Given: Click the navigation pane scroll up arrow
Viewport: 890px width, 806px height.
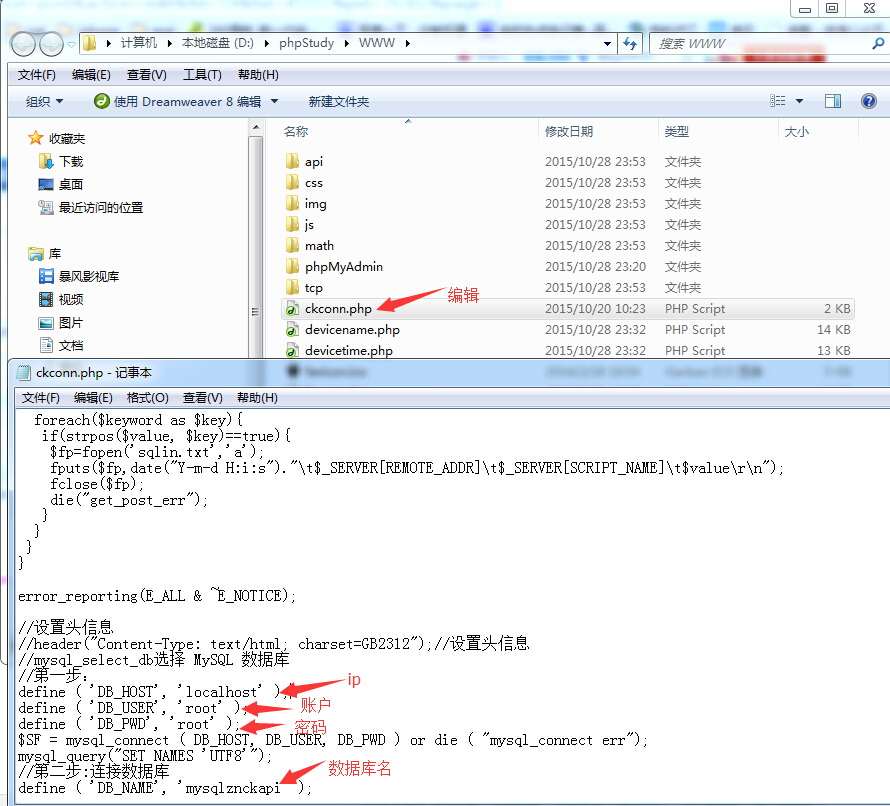Looking at the screenshot, I should click(256, 128).
